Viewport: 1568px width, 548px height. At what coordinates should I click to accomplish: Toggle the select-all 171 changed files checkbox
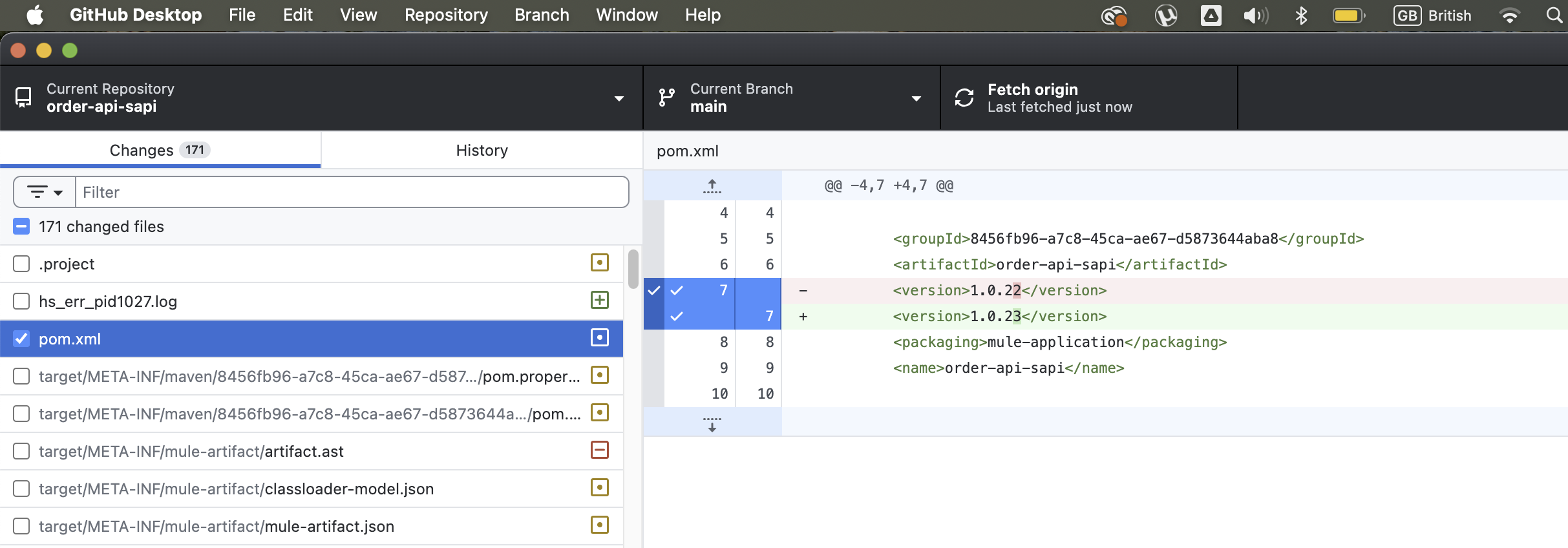point(21,226)
